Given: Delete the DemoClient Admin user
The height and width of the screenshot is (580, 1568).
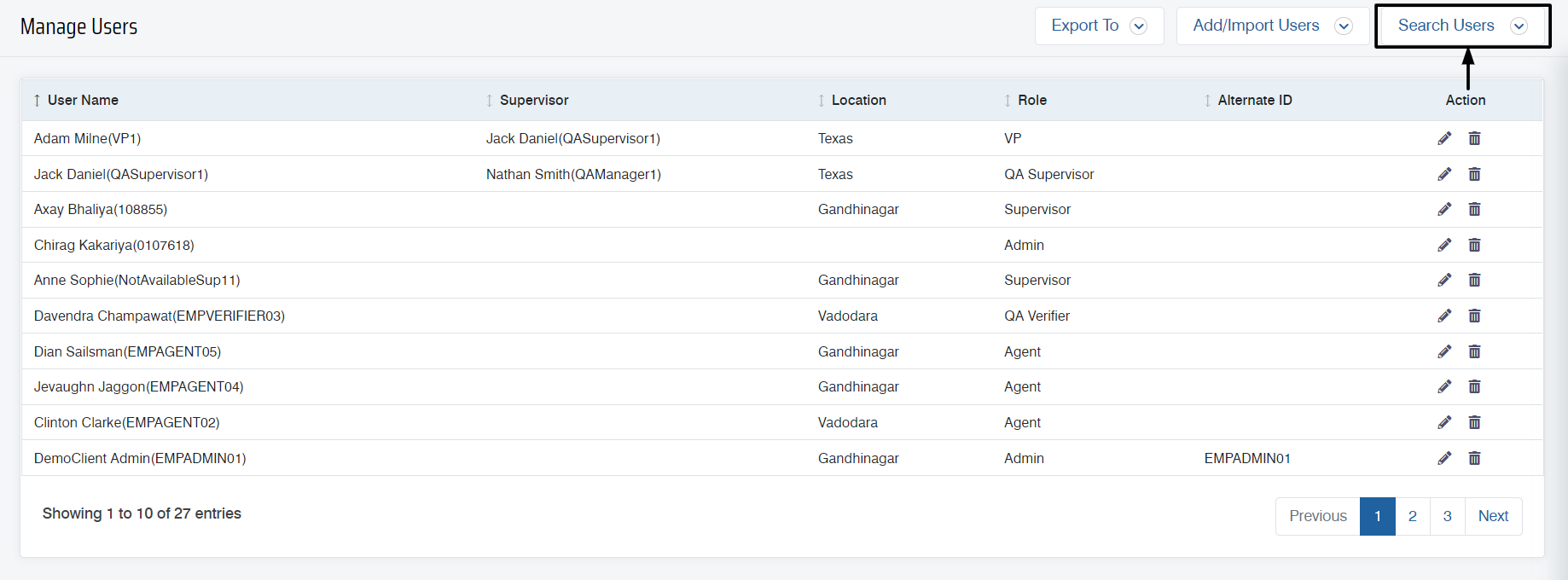Looking at the screenshot, I should click(x=1474, y=458).
